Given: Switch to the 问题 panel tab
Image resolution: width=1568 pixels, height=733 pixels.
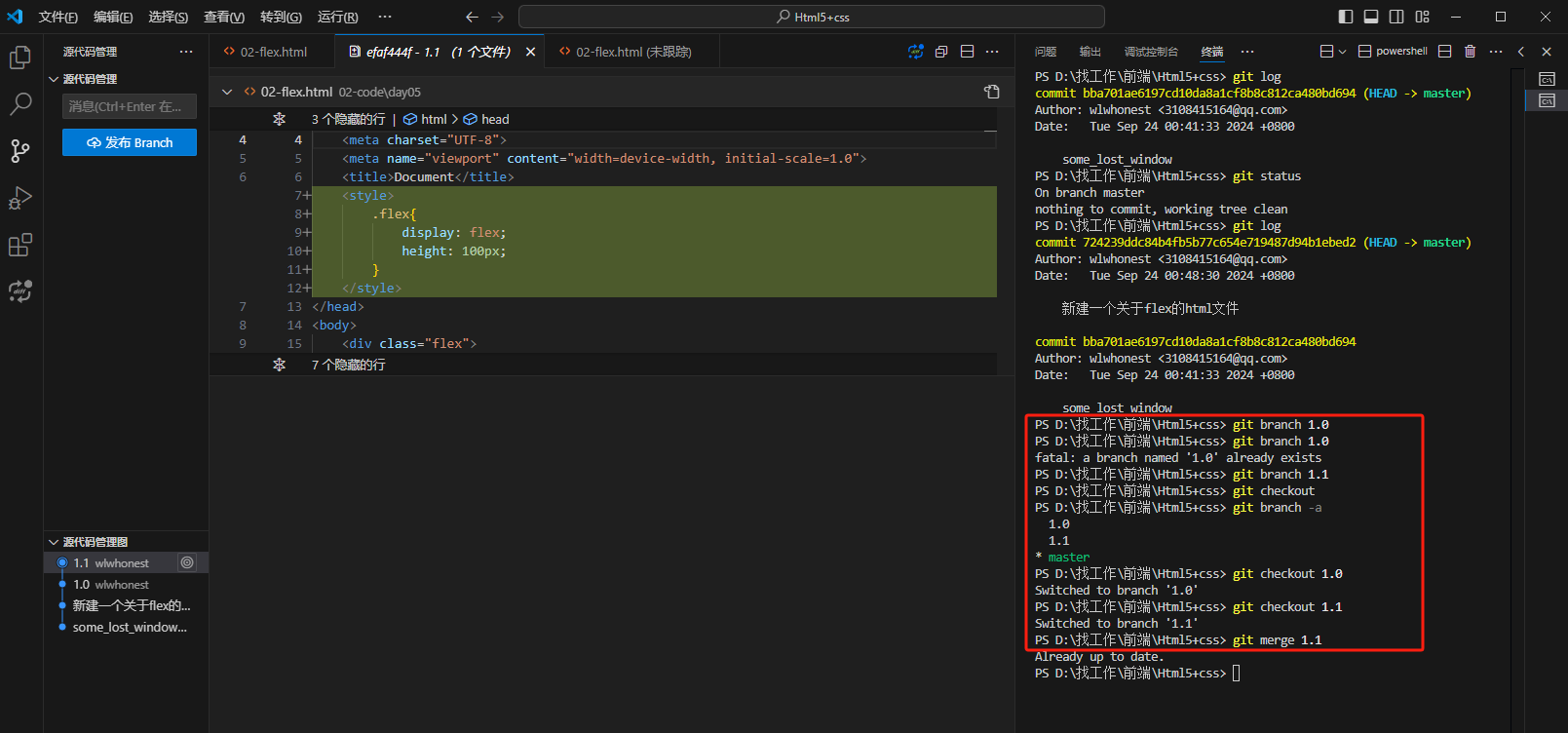Looking at the screenshot, I should click(1046, 52).
